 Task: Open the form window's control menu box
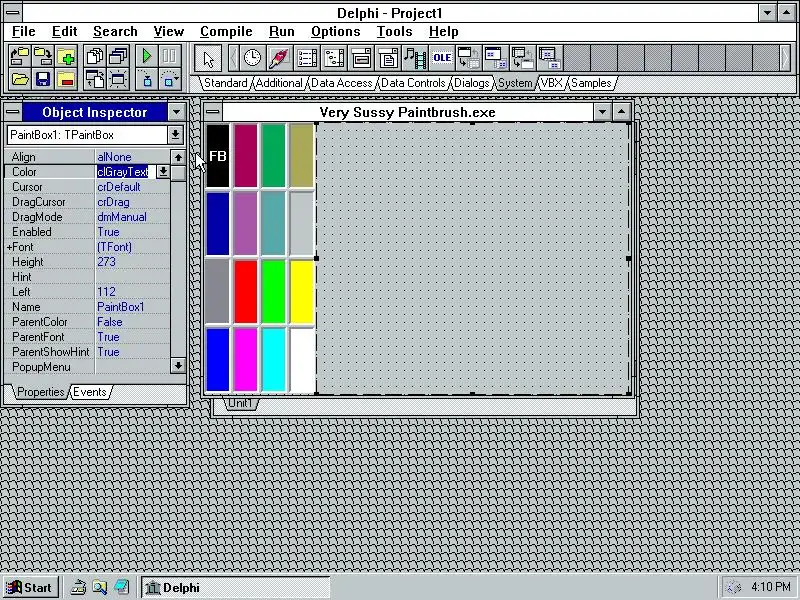(x=213, y=112)
